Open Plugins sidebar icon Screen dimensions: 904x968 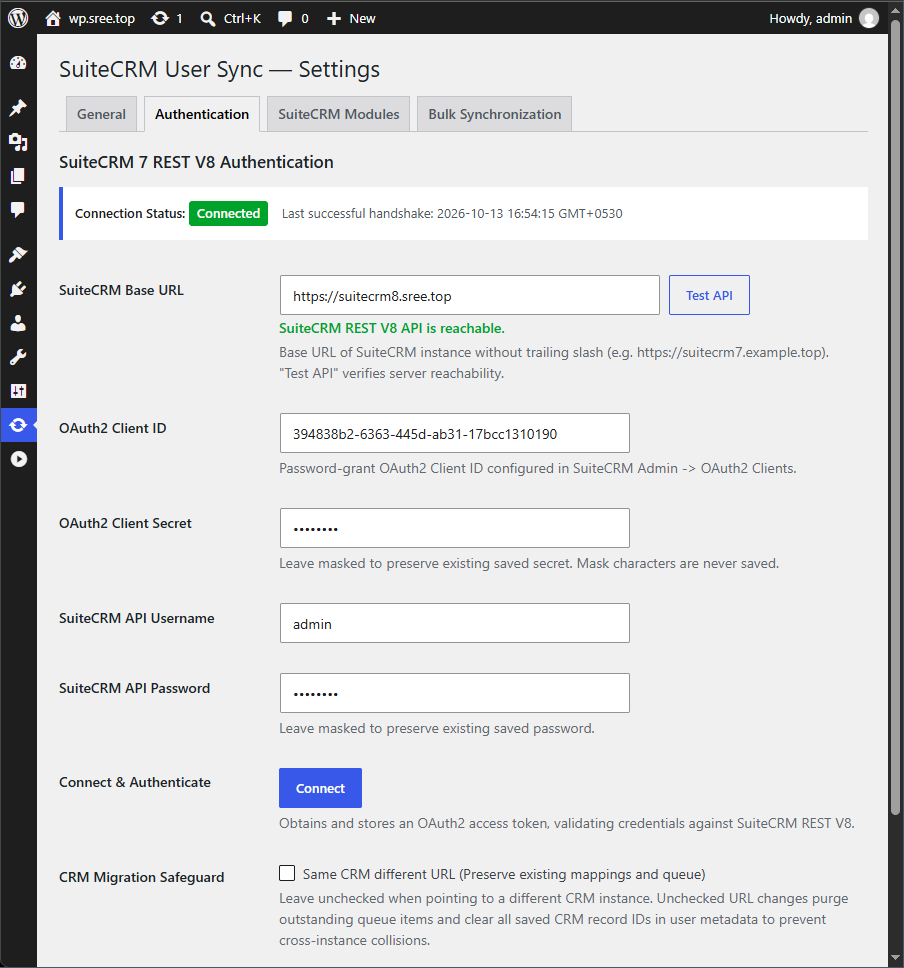pyautogui.click(x=18, y=289)
